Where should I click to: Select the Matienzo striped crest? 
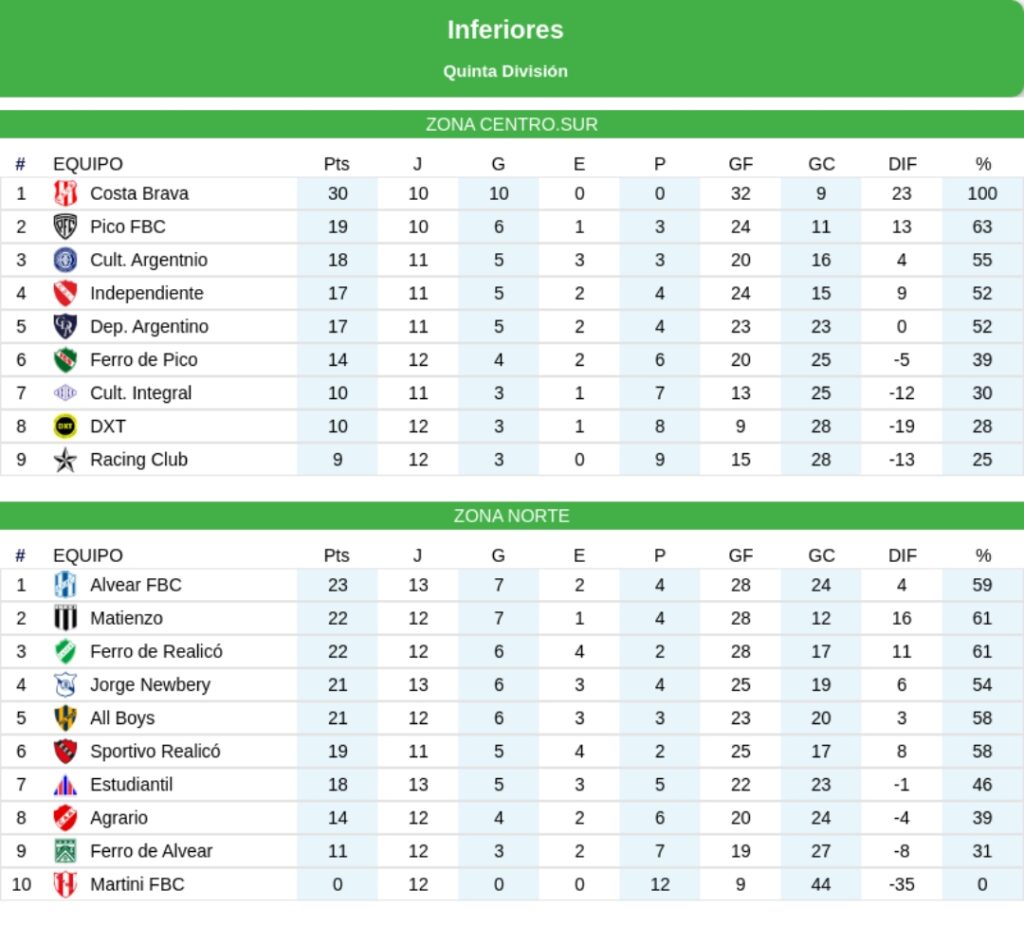[65, 618]
